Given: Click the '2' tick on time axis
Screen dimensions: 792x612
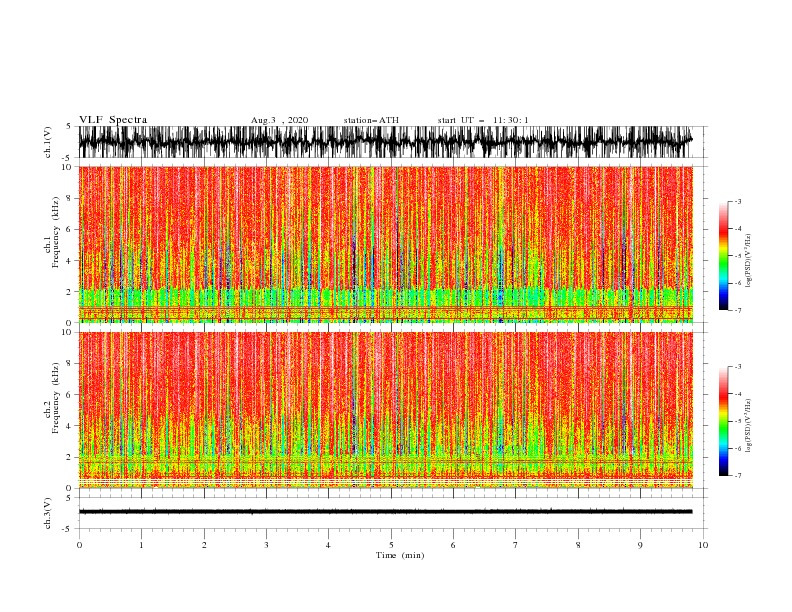Looking at the screenshot, I should [204, 545].
